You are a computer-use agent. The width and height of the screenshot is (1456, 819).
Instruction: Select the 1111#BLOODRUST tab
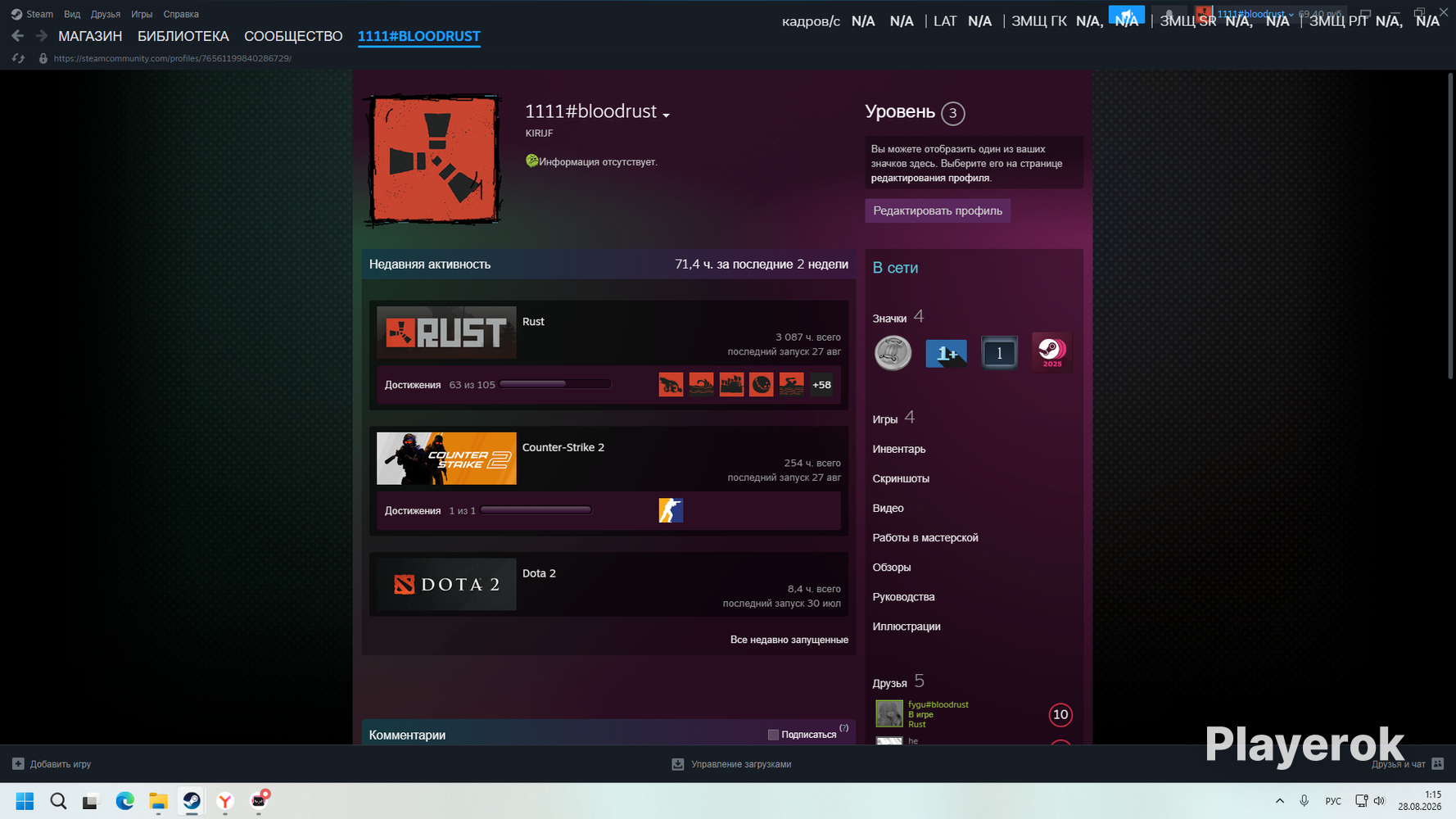[x=419, y=36]
